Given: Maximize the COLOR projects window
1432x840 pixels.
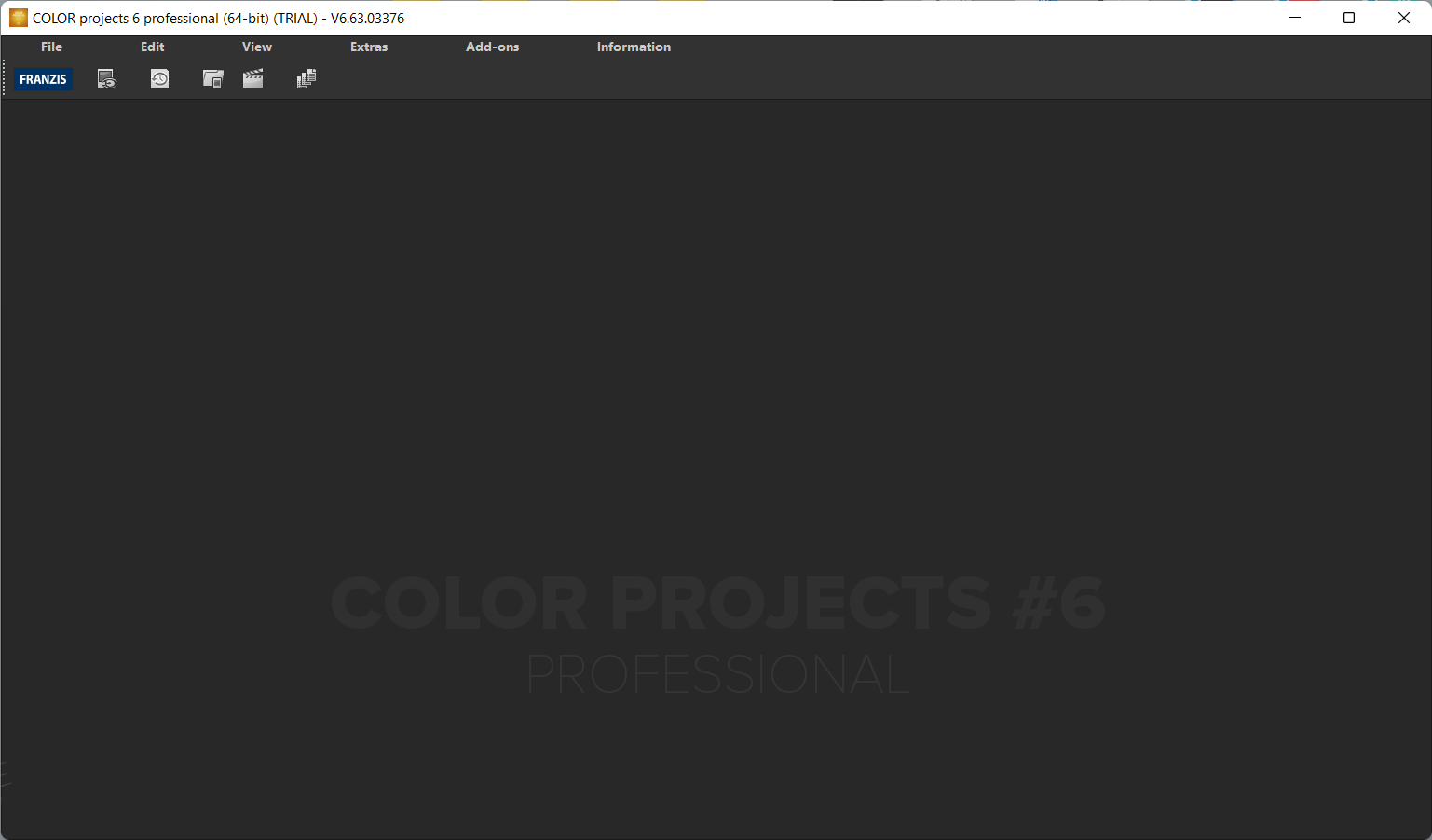Looking at the screenshot, I should (x=1349, y=18).
